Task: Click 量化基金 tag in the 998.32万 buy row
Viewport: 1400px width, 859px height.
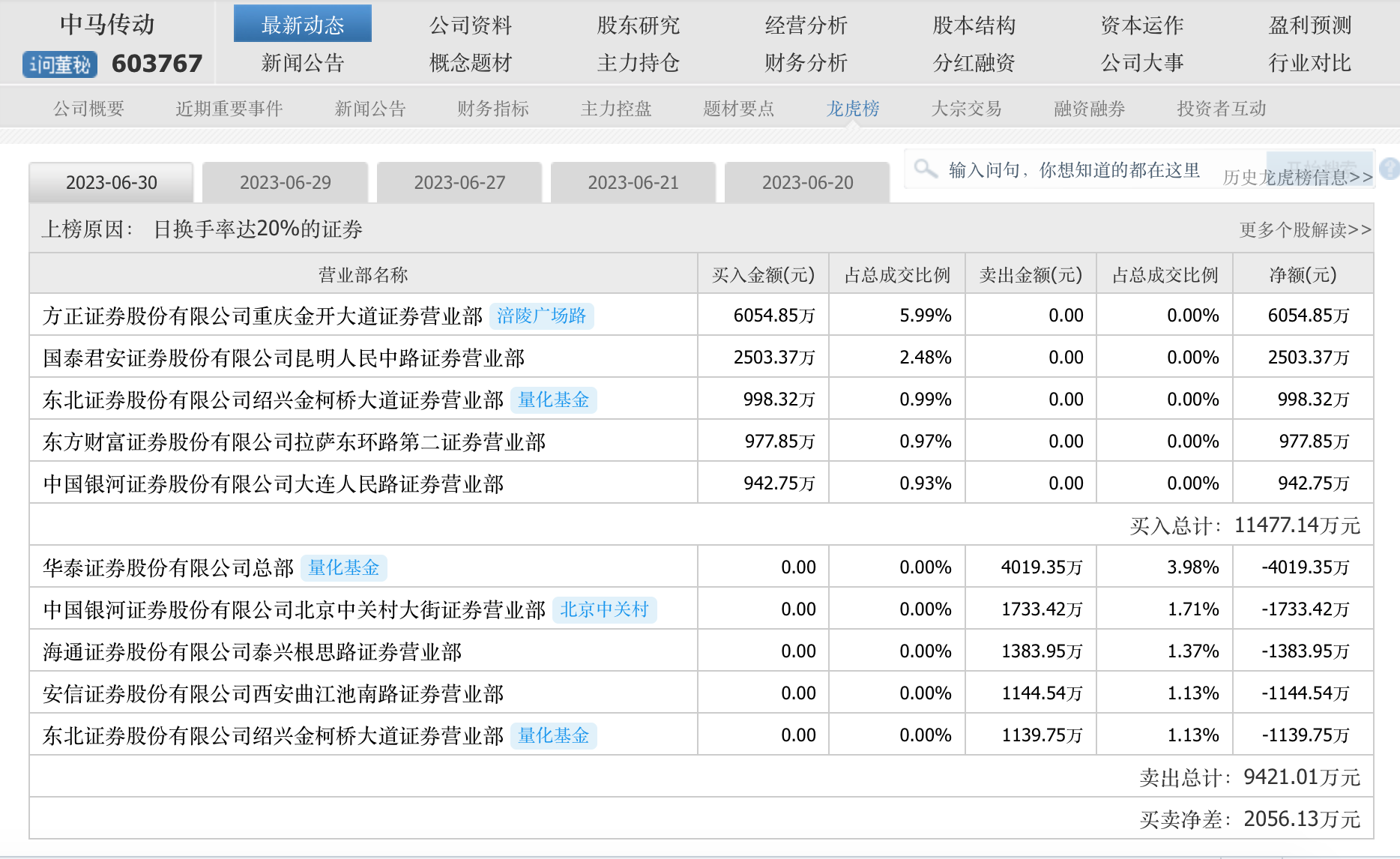Action: (x=554, y=400)
